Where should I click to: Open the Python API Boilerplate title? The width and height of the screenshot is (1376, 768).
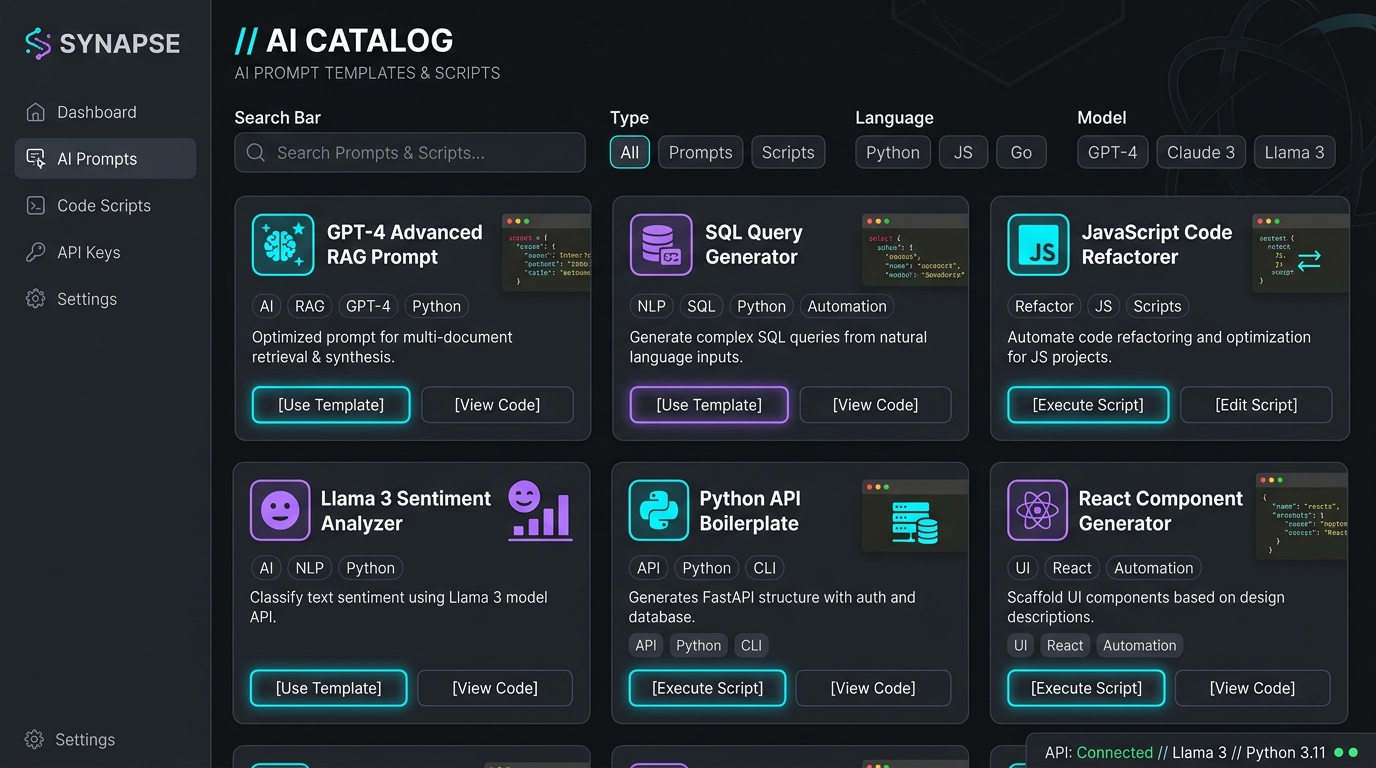[x=750, y=511]
